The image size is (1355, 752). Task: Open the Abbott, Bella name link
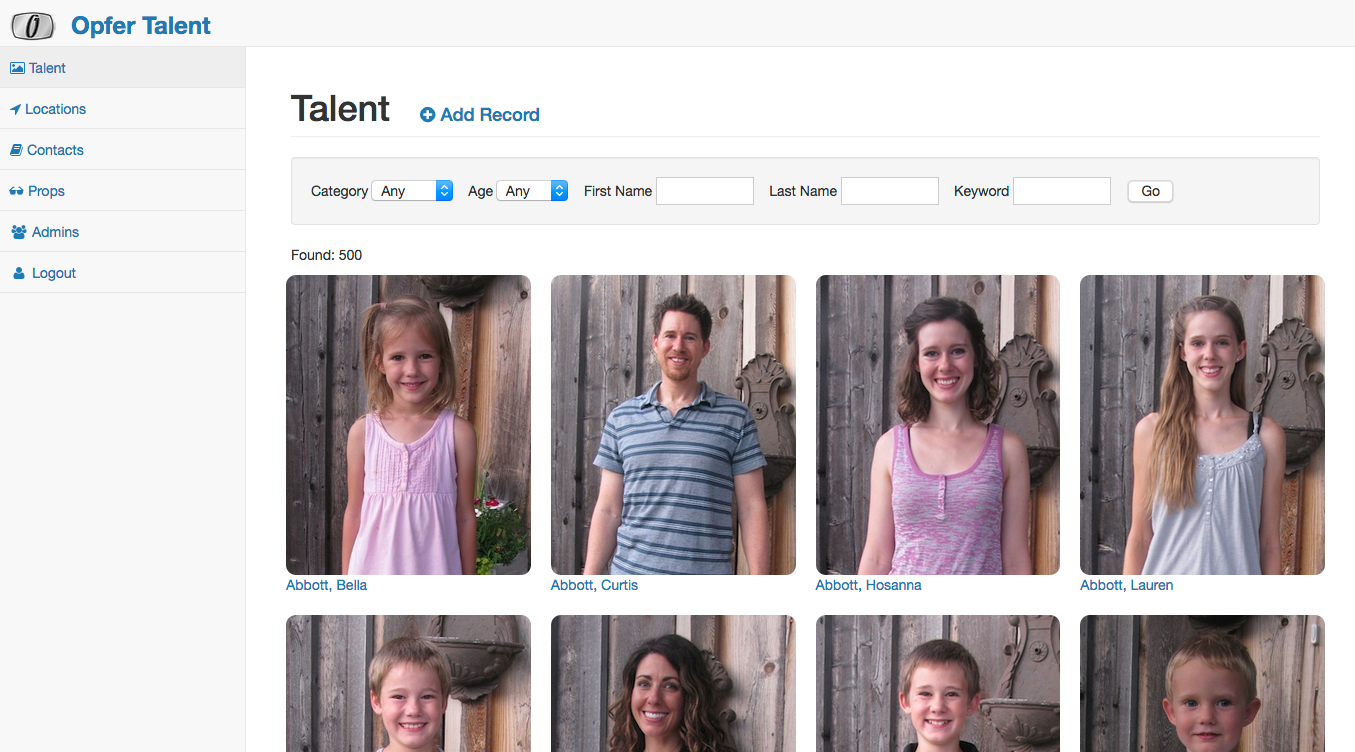pyautogui.click(x=327, y=585)
